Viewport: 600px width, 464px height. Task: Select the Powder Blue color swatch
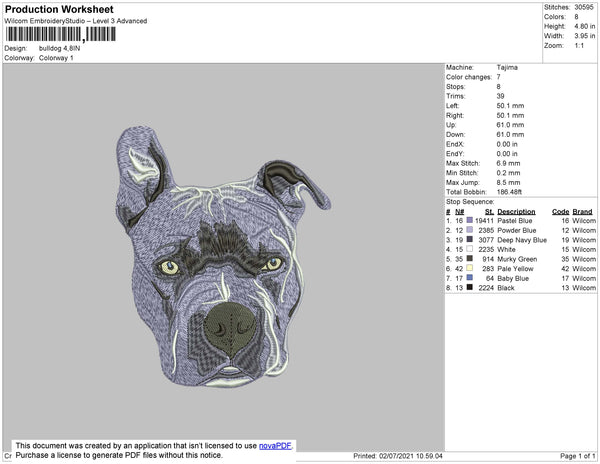[x=470, y=230]
